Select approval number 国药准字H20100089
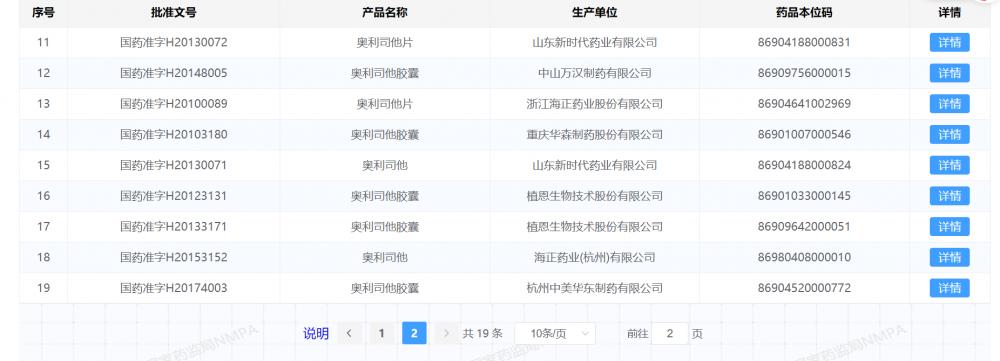The height and width of the screenshot is (361, 1000). [x=173, y=104]
